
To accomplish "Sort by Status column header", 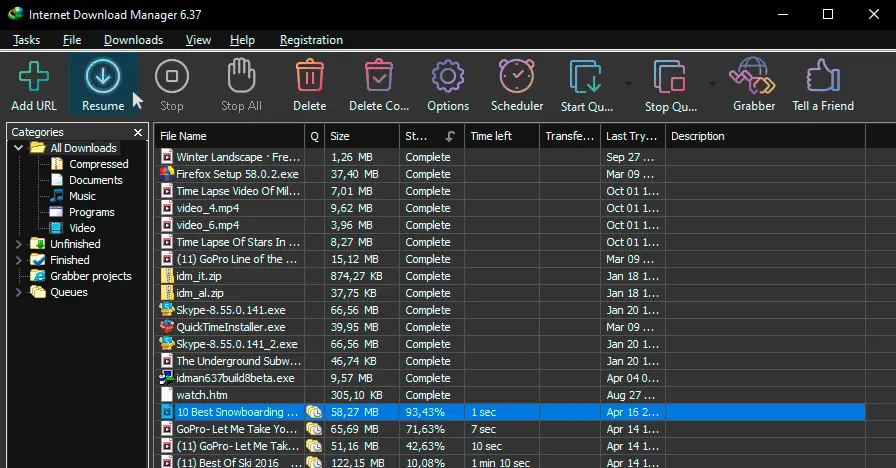I will click(431, 136).
